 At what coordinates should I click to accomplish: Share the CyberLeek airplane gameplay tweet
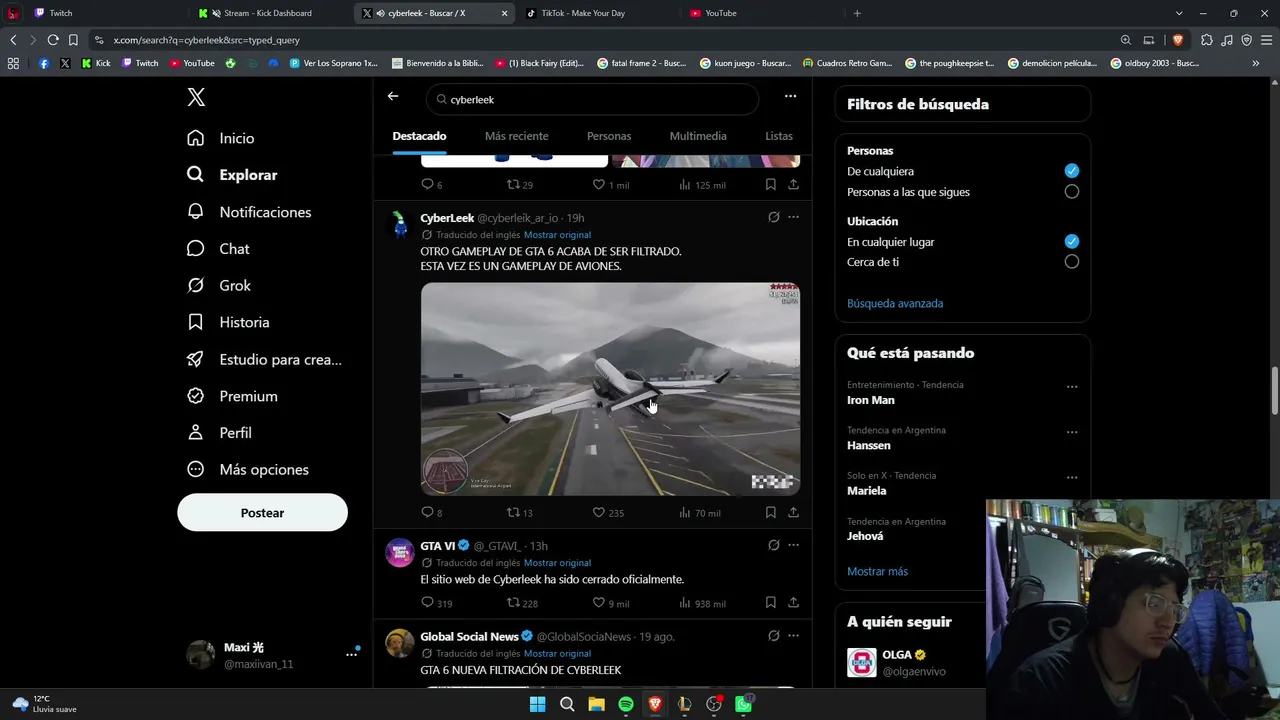[x=793, y=512]
